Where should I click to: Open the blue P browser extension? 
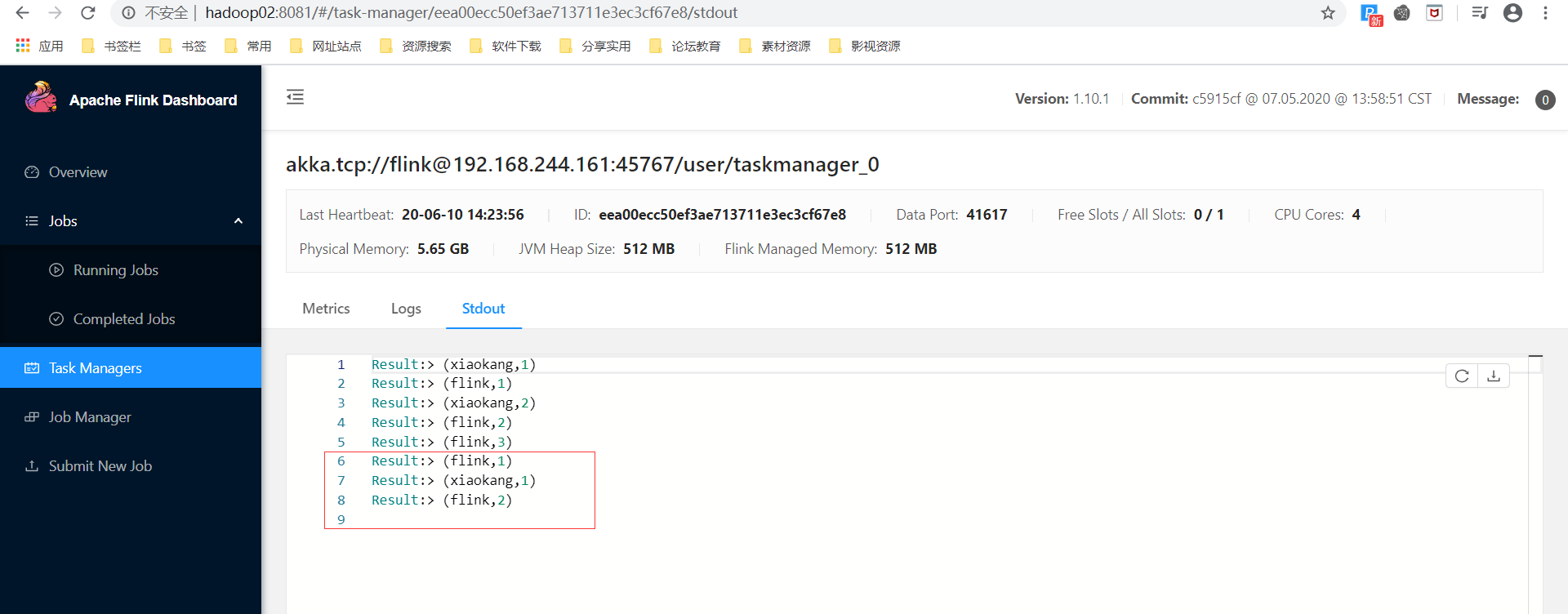(1371, 14)
